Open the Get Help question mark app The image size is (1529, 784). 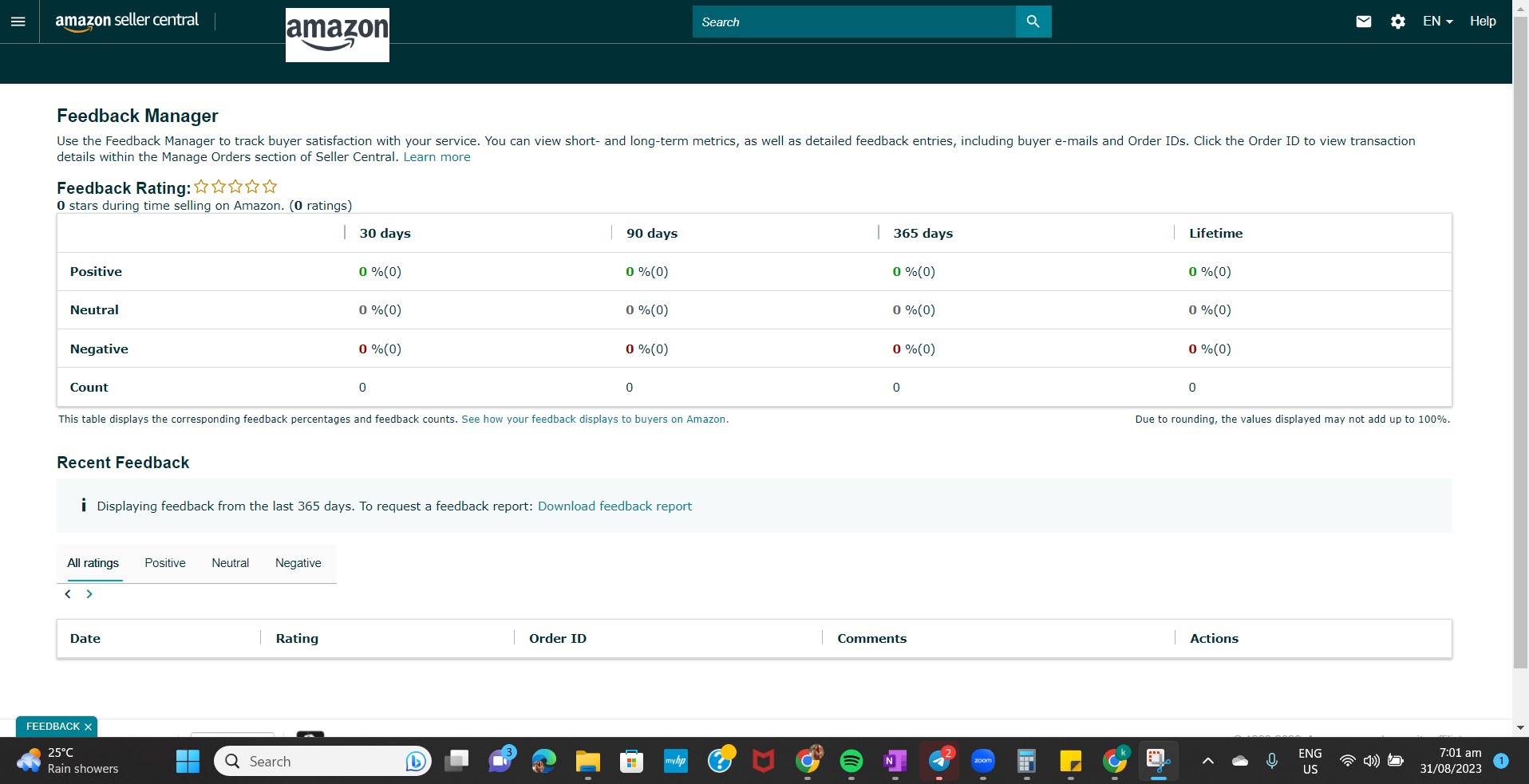point(721,760)
